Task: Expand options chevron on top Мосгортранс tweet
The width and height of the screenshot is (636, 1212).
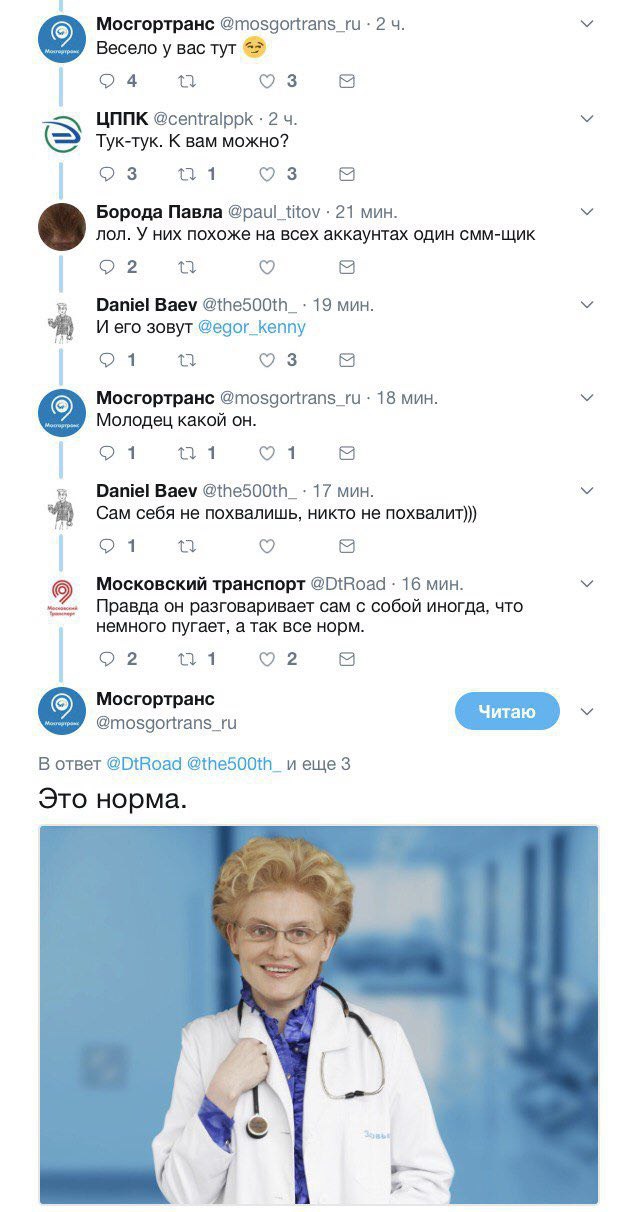Action: click(x=587, y=25)
